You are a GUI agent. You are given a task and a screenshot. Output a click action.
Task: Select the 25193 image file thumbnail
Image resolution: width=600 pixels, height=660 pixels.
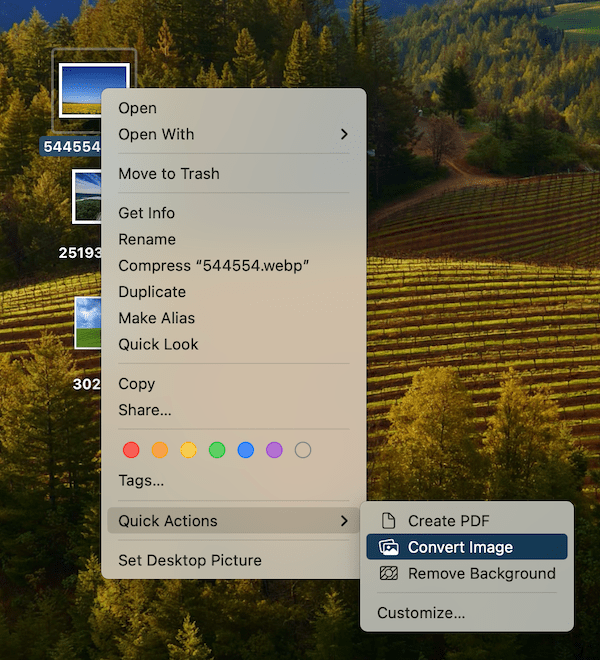coord(87,196)
